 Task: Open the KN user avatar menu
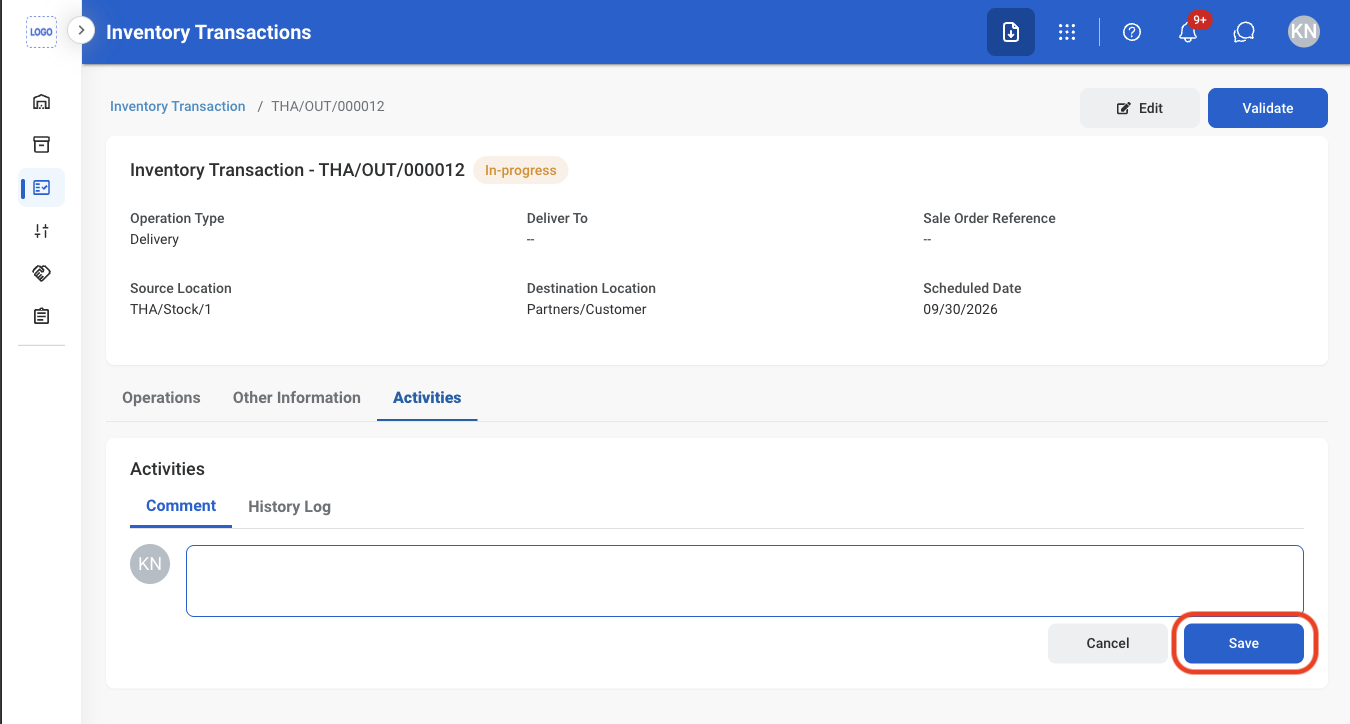[x=1304, y=32]
